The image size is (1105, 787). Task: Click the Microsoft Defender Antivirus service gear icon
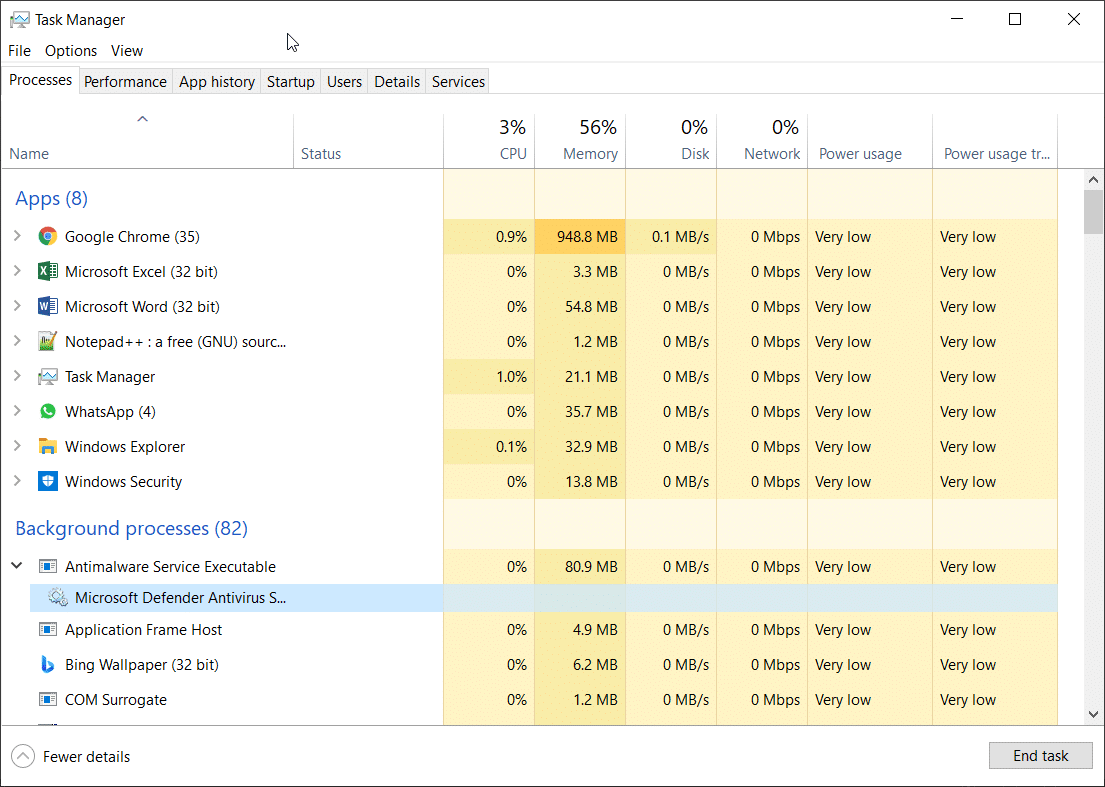[x=58, y=598]
